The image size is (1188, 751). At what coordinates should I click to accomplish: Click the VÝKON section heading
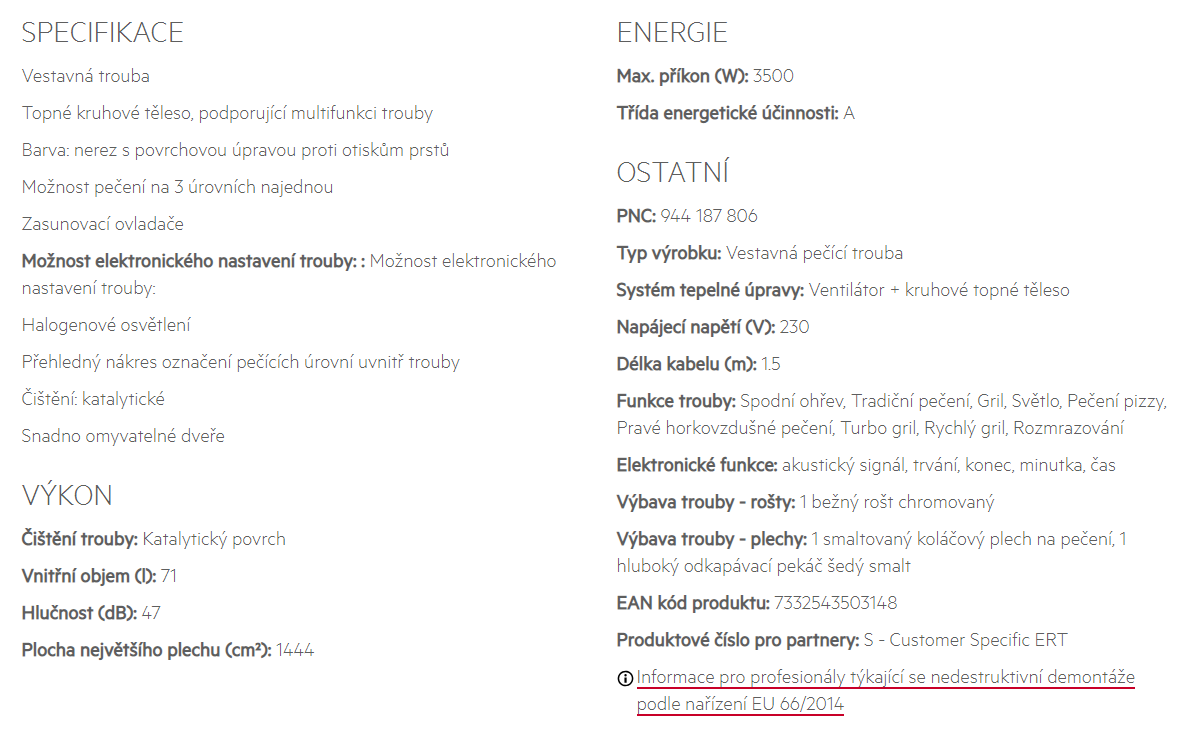pos(67,495)
